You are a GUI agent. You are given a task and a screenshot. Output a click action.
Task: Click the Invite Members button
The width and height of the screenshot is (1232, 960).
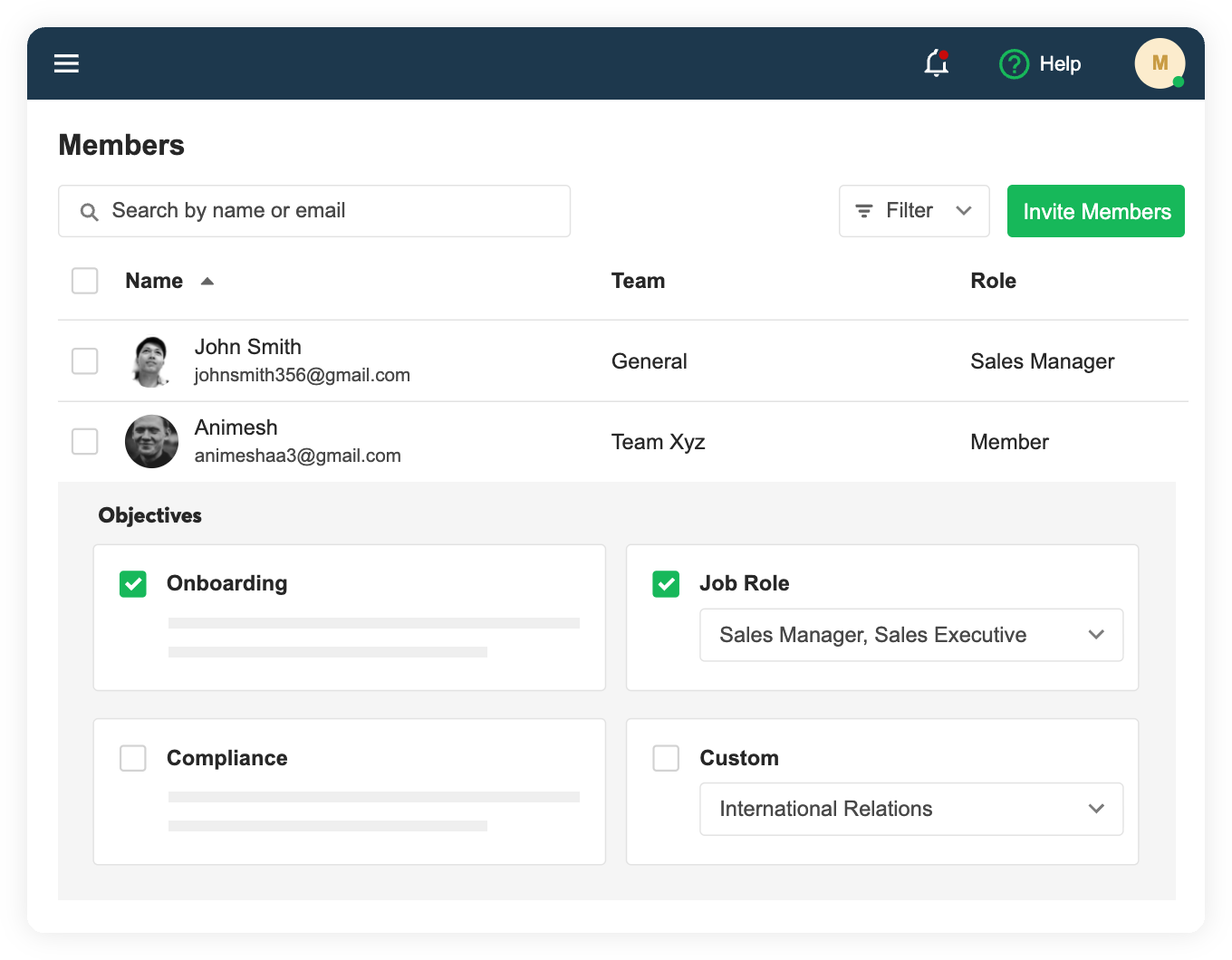click(x=1096, y=211)
